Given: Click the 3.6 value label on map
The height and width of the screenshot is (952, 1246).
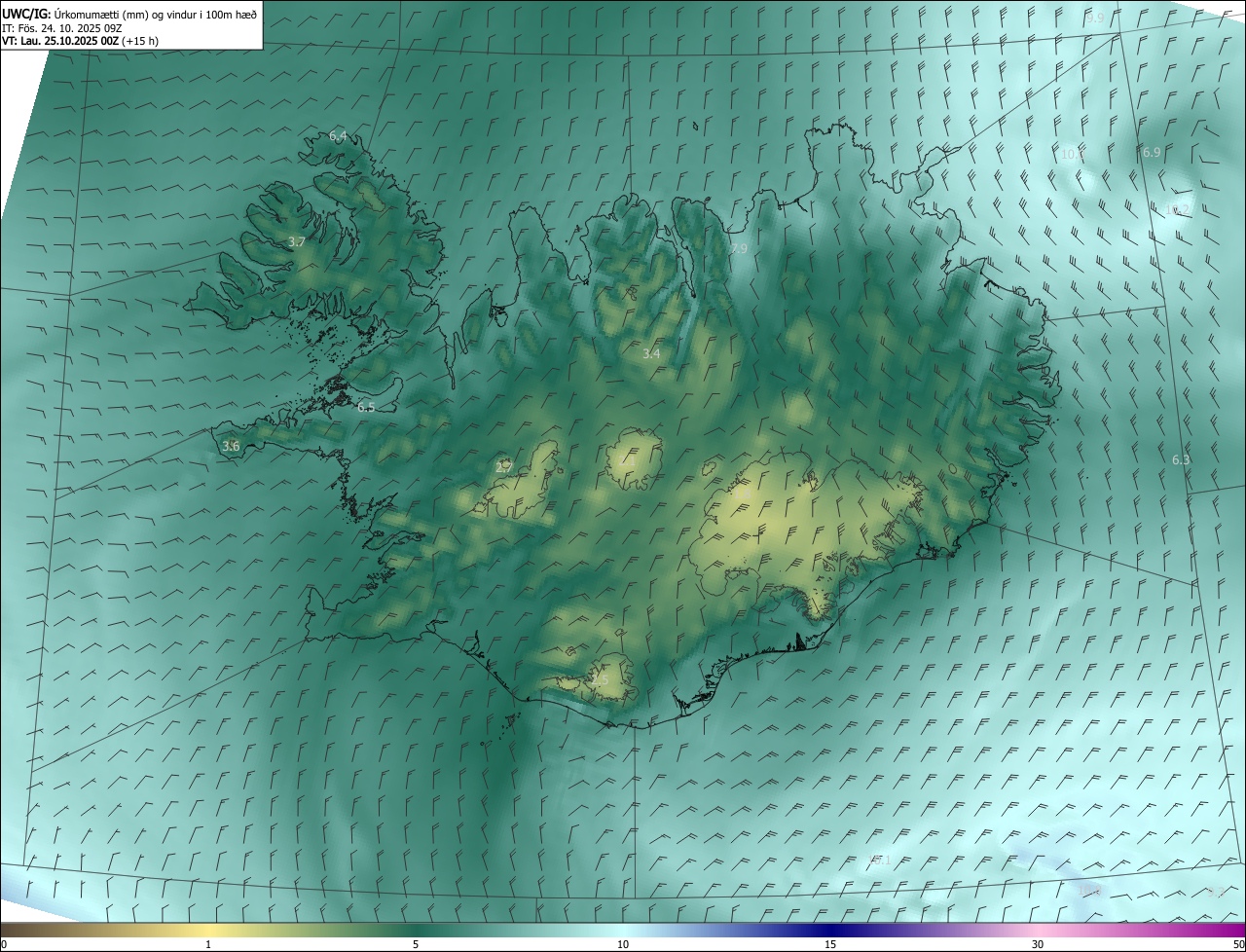Looking at the screenshot, I should 231,446.
